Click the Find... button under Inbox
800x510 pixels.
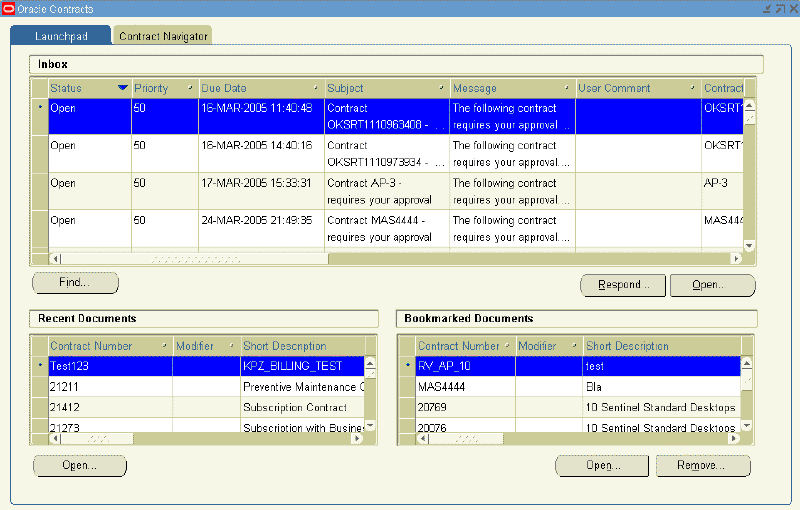coord(75,283)
